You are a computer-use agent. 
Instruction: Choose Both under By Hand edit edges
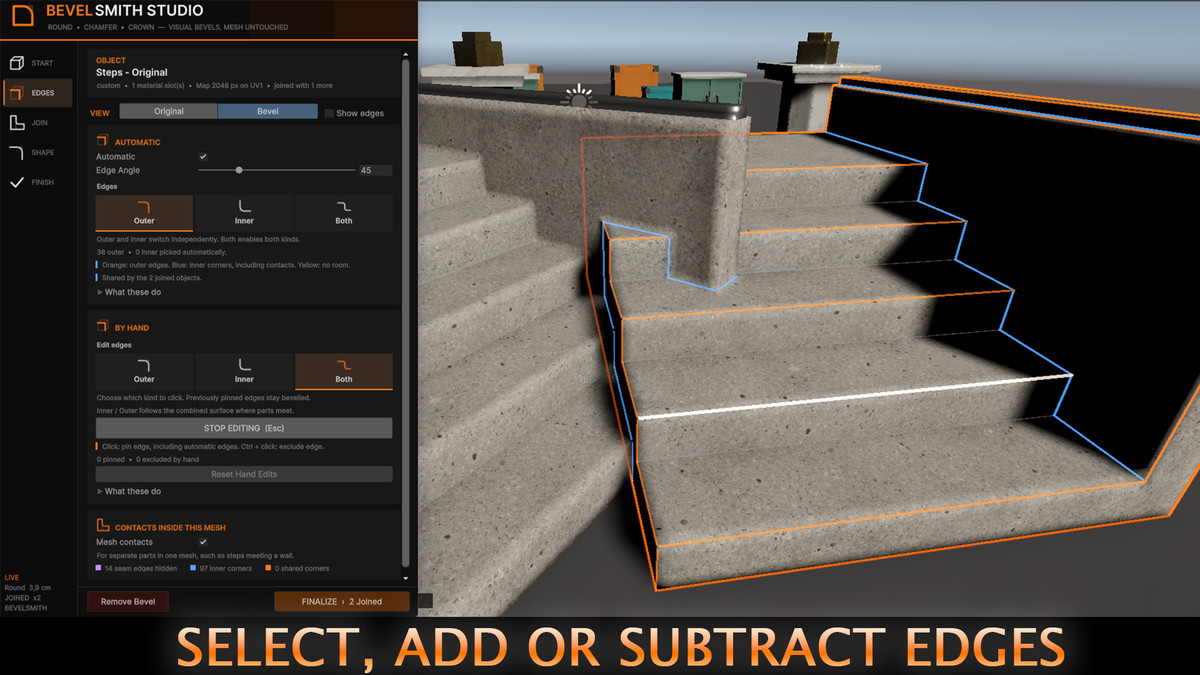click(344, 371)
